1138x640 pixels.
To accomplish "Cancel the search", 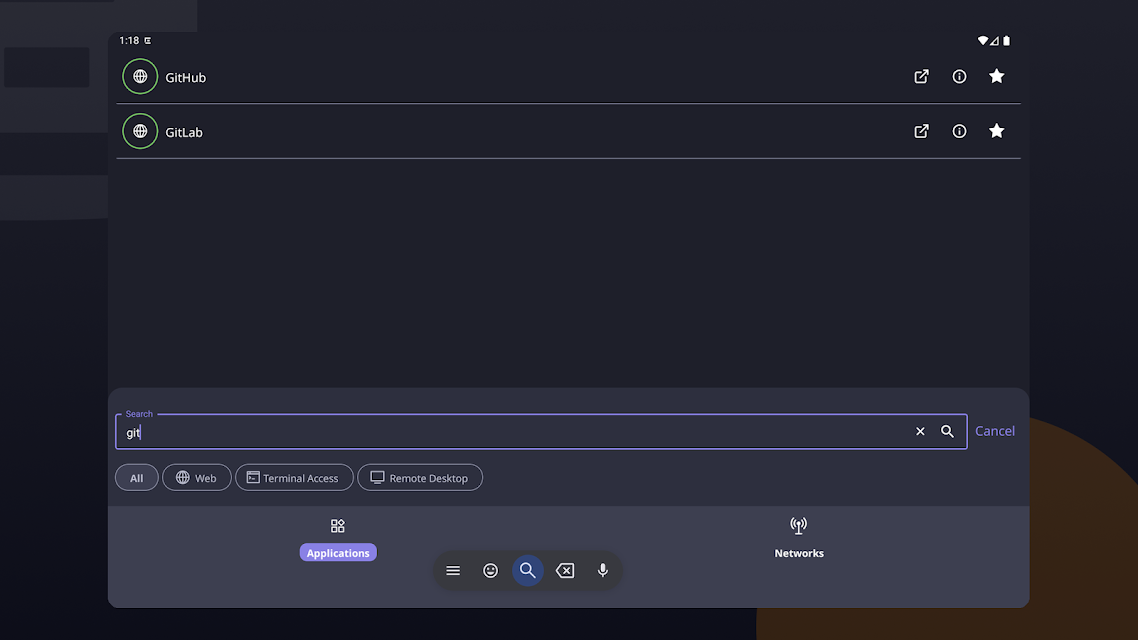I will pyautogui.click(x=994, y=431).
